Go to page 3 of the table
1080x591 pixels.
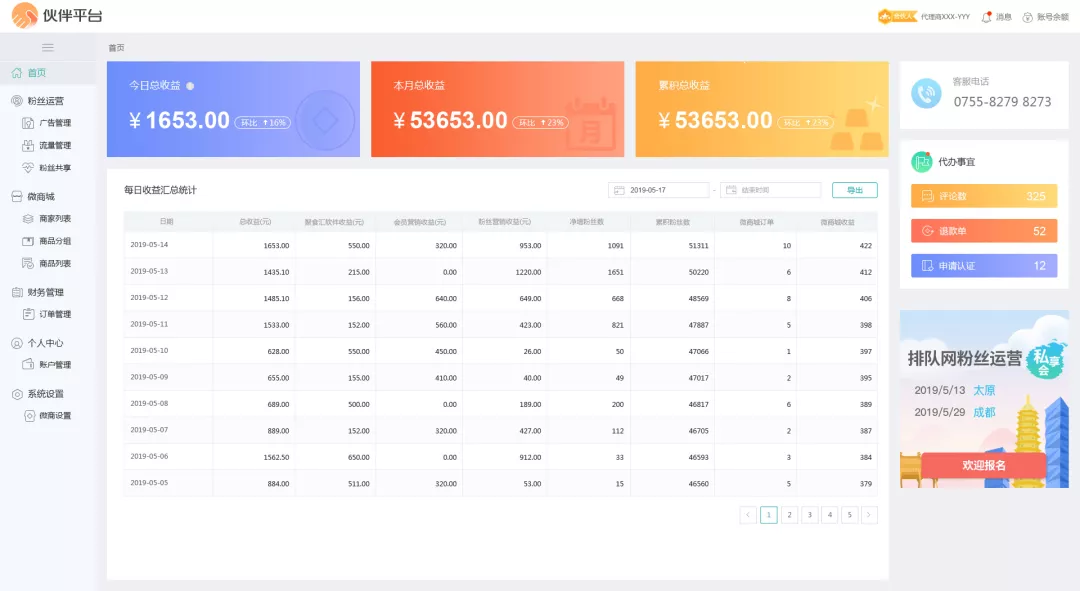(809, 515)
